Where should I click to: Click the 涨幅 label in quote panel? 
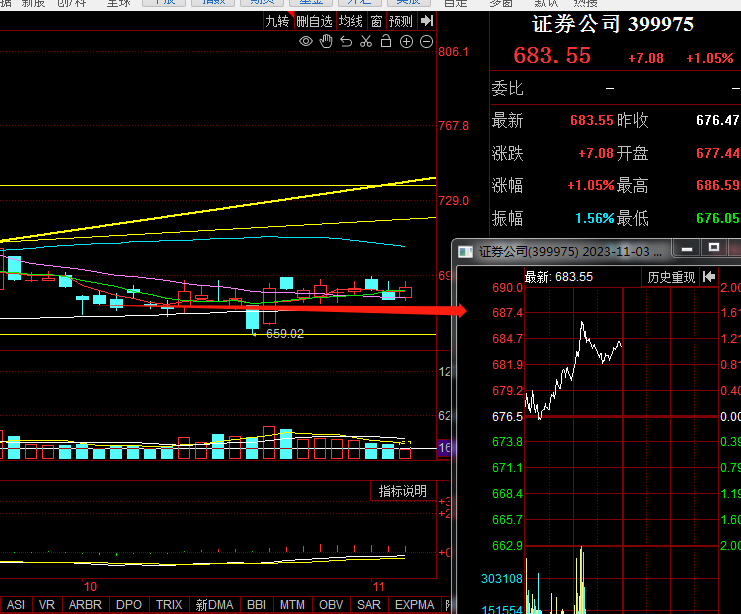[x=508, y=185]
